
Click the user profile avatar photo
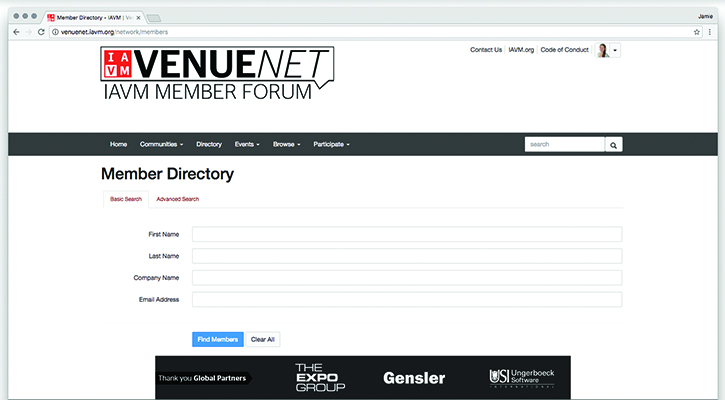click(x=603, y=50)
